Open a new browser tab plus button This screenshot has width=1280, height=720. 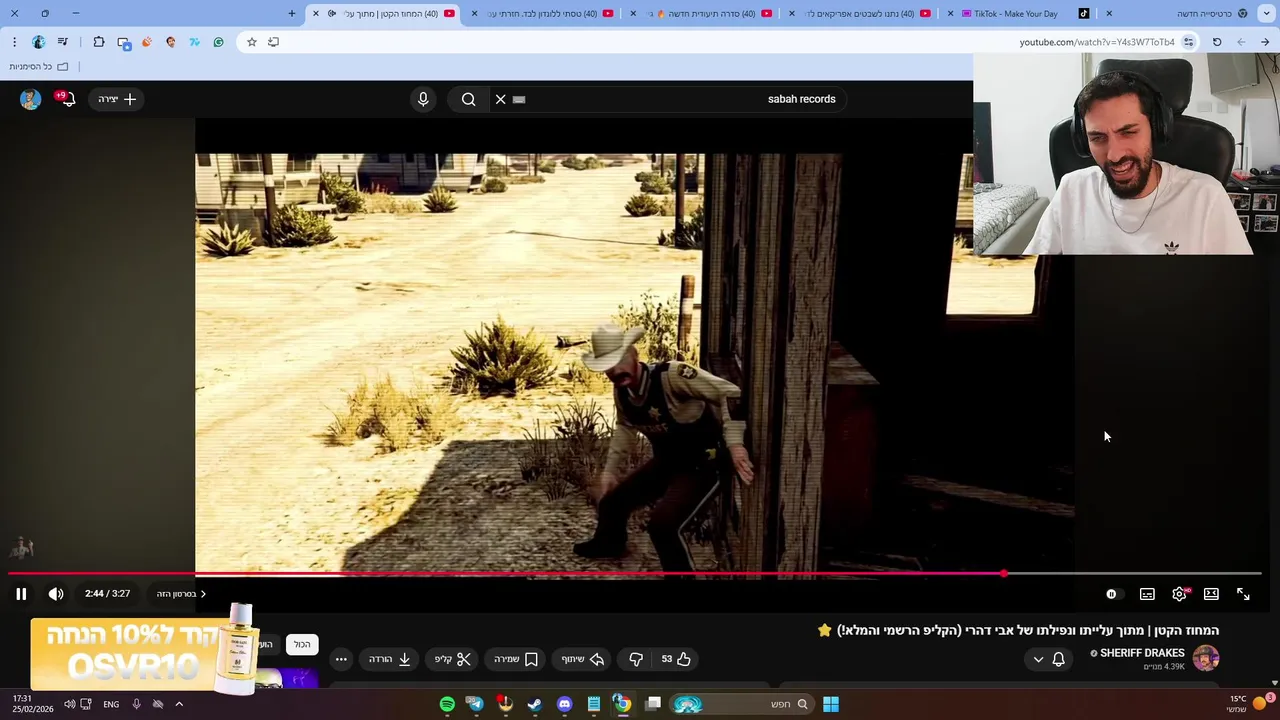coord(292,14)
